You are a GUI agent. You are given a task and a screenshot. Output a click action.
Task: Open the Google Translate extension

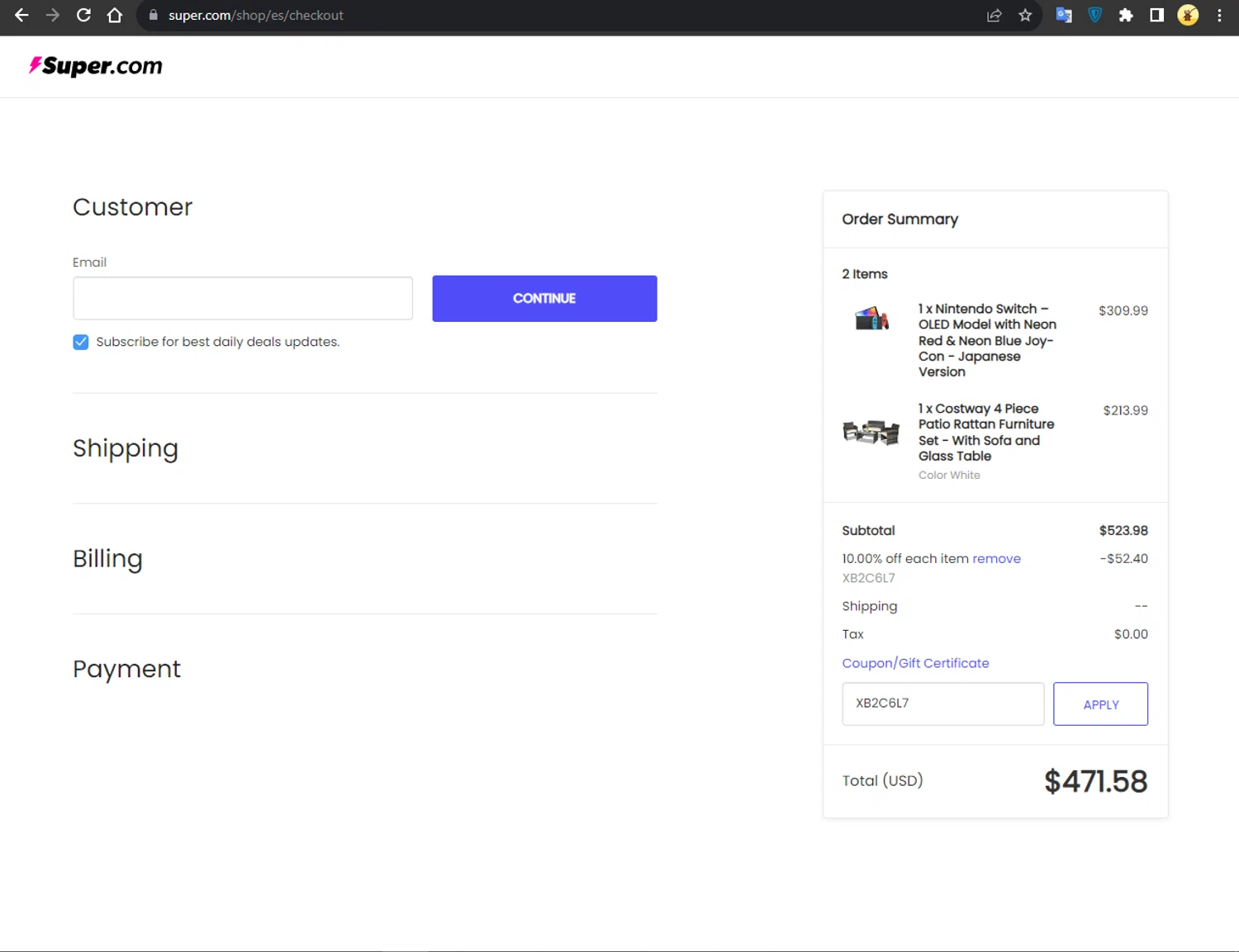1064,15
